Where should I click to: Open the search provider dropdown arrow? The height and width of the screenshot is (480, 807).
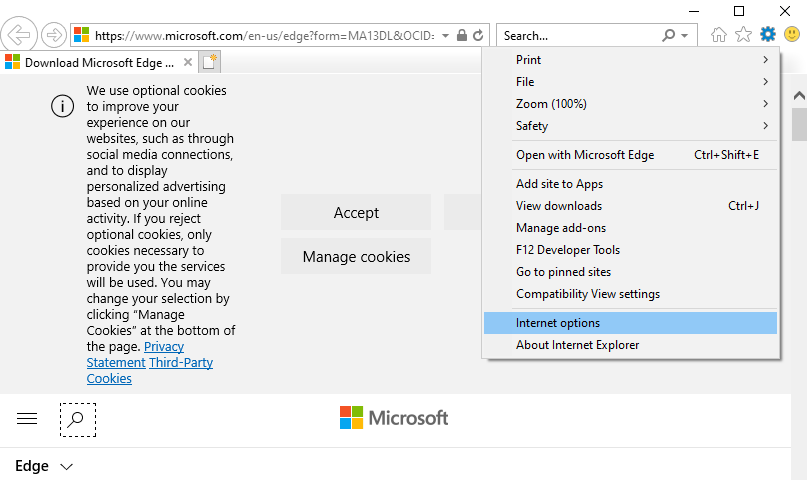click(685, 35)
